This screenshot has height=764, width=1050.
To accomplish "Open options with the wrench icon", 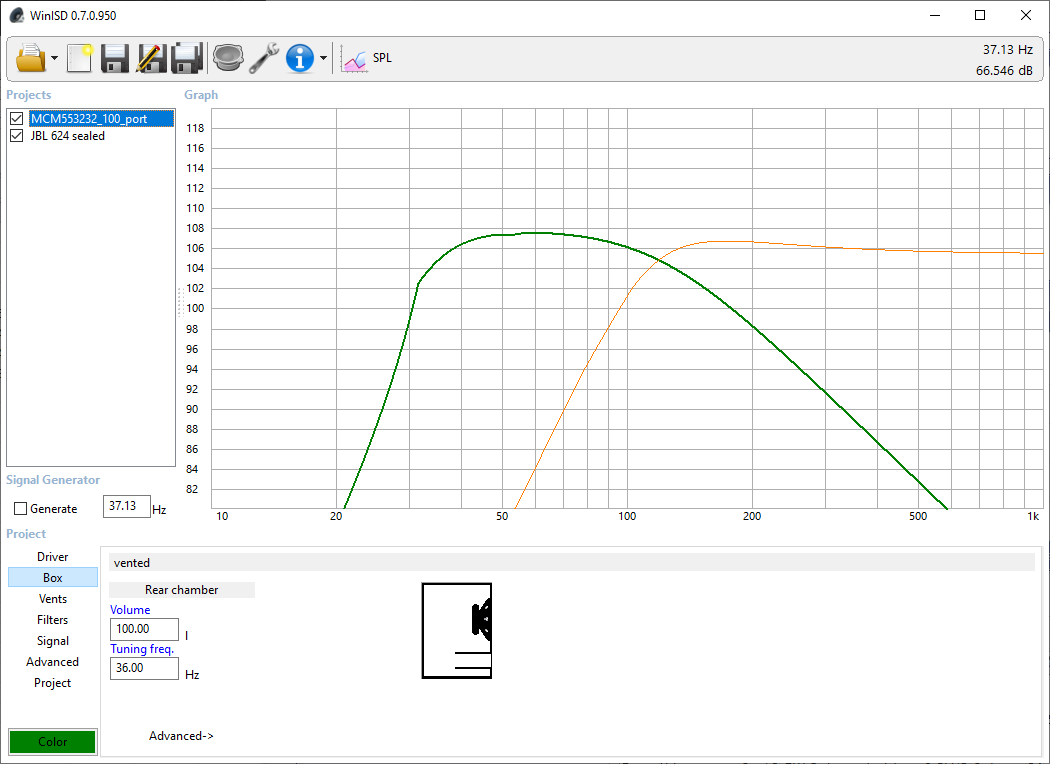I will point(264,58).
